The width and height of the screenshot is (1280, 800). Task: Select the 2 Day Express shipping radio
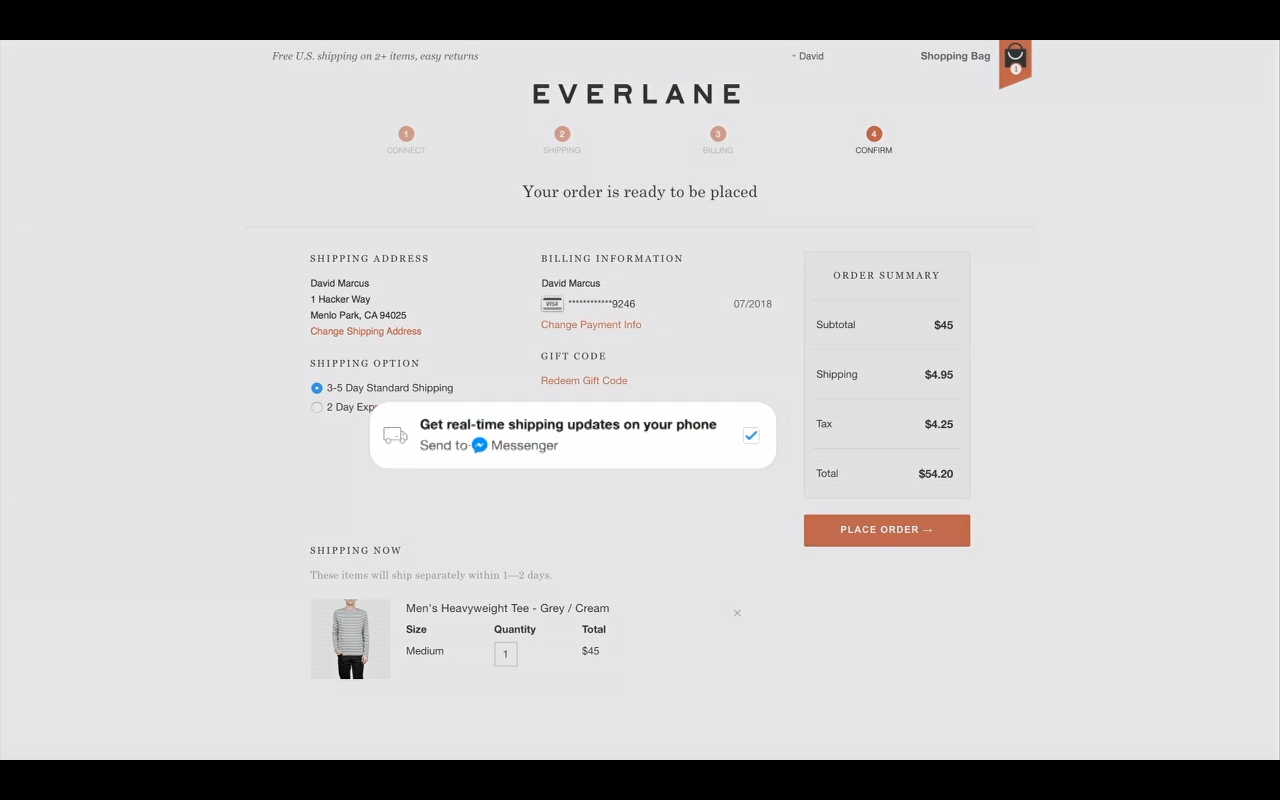[317, 407]
